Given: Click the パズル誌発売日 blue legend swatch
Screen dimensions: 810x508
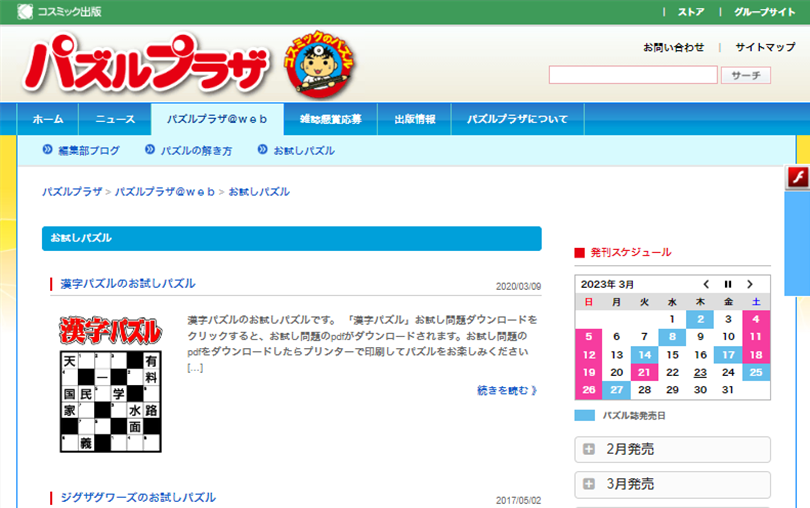Looking at the screenshot, I should coord(585,415).
